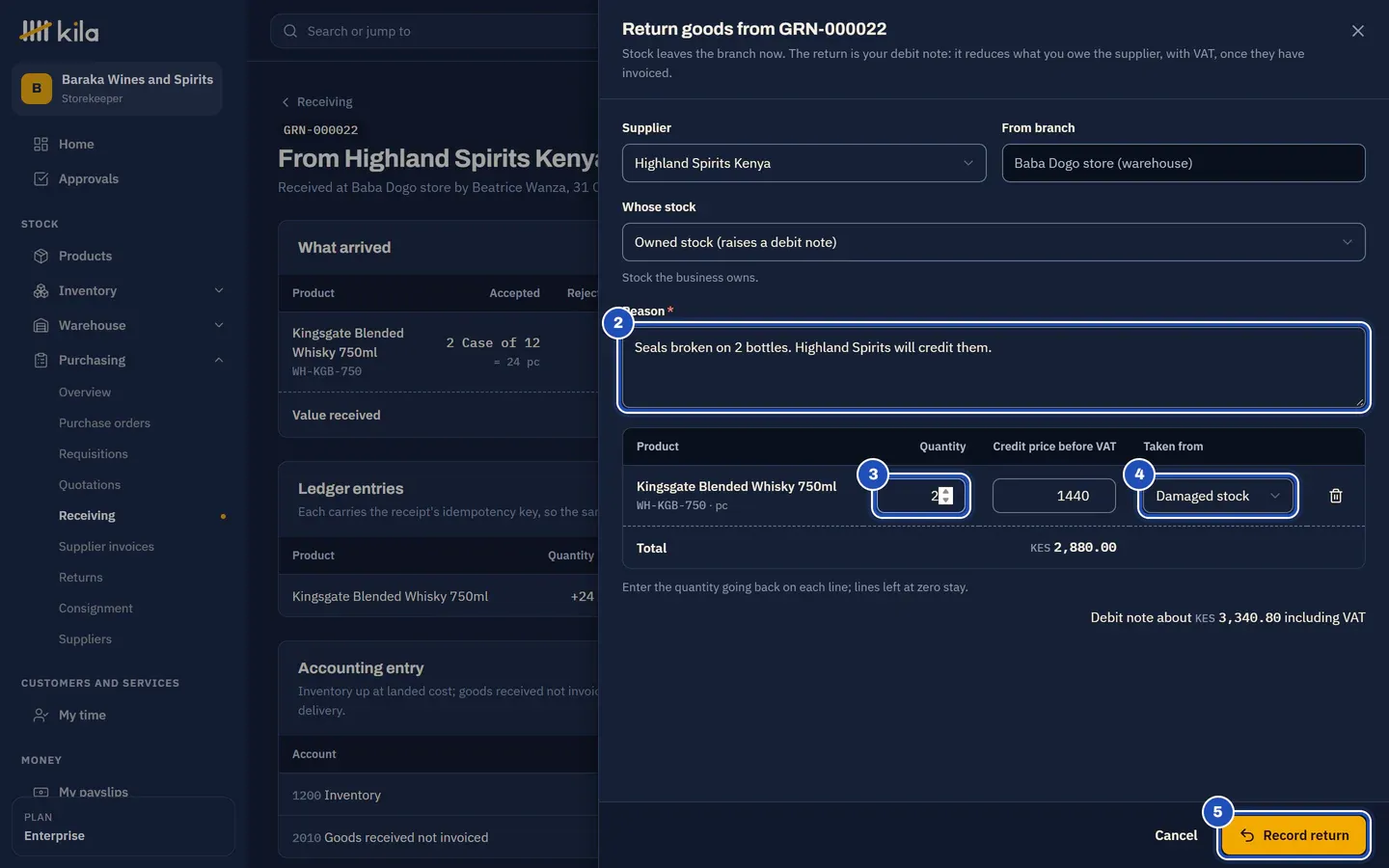Image resolution: width=1389 pixels, height=868 pixels.
Task: Open the Whose stock dropdown
Action: (x=994, y=242)
